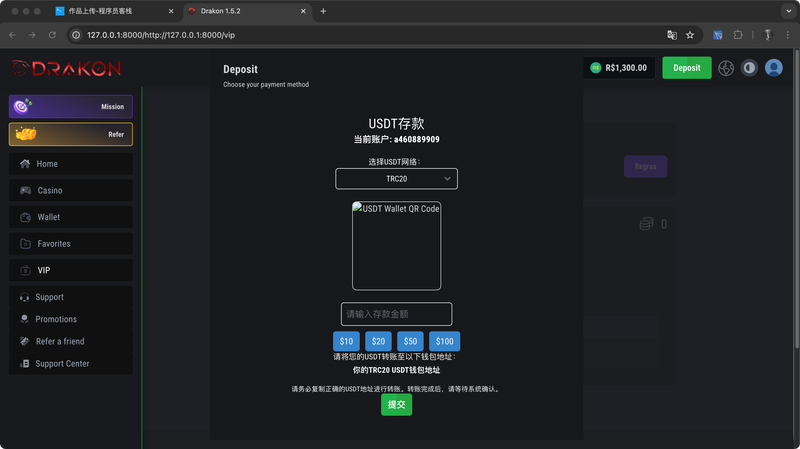Open the Refer banner with gold coins
800x449 pixels.
pyautogui.click(x=71, y=134)
